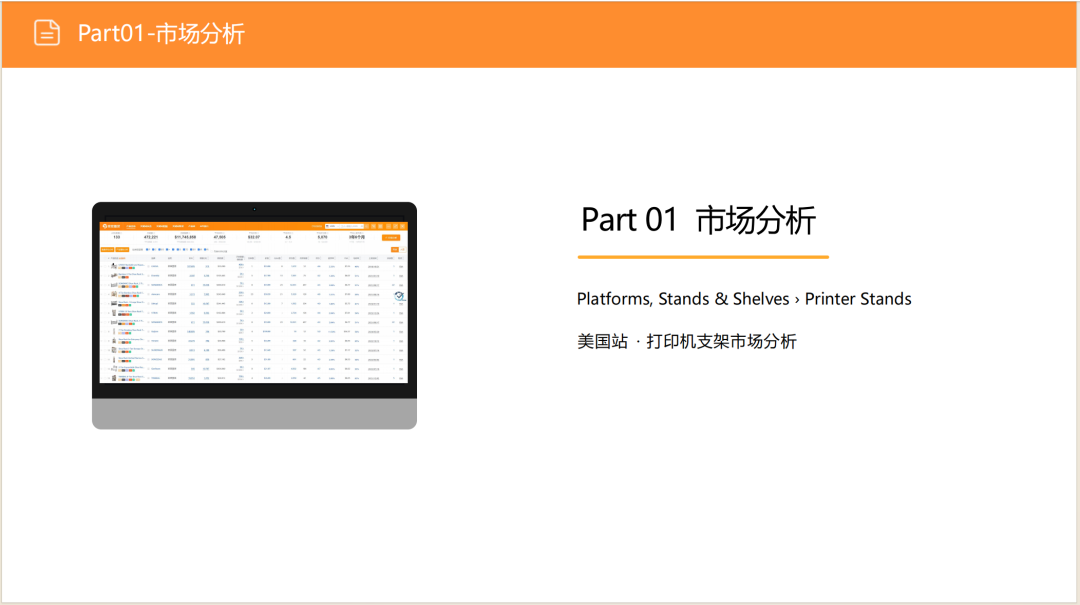Click the round checkmark badge inside the embedded screenshot
Screen dimensions: 1080x605
pyautogui.click(x=398, y=296)
